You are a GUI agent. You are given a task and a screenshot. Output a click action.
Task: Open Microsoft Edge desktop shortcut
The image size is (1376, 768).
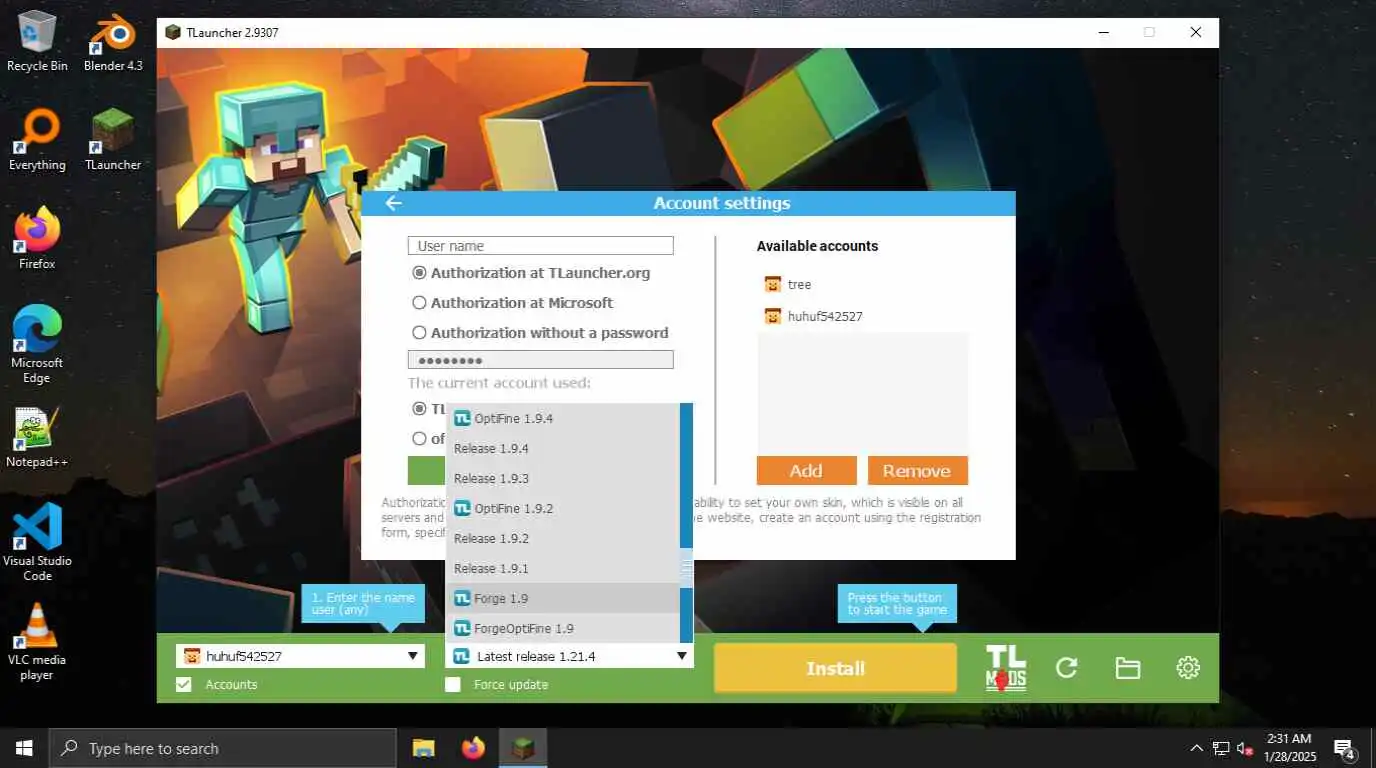point(38,345)
